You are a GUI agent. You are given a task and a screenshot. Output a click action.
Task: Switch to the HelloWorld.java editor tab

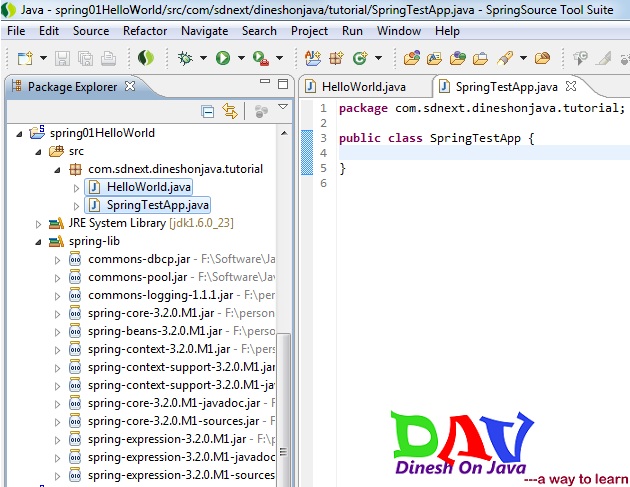[x=363, y=87]
